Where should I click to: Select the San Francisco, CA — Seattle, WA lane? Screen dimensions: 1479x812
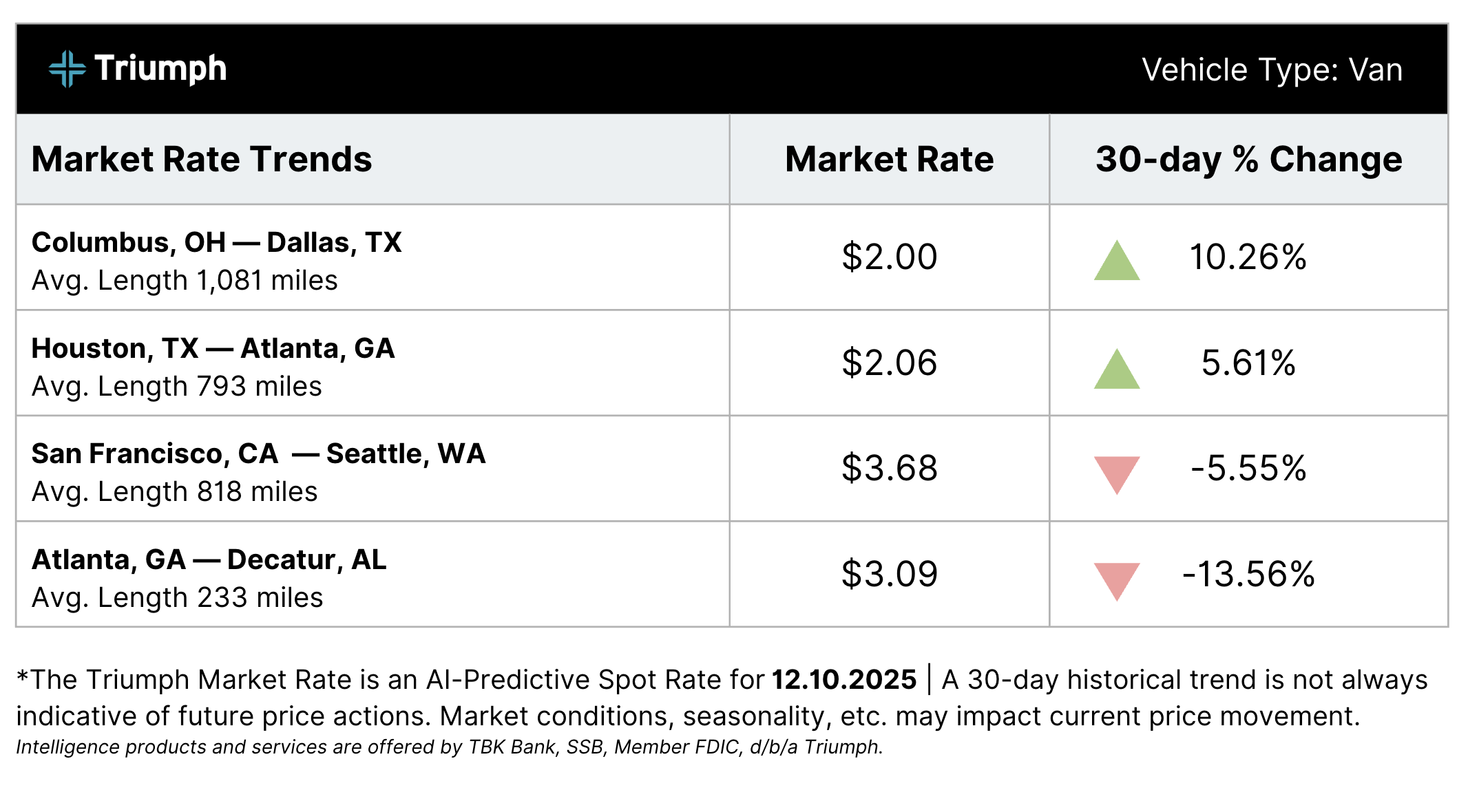(x=258, y=454)
